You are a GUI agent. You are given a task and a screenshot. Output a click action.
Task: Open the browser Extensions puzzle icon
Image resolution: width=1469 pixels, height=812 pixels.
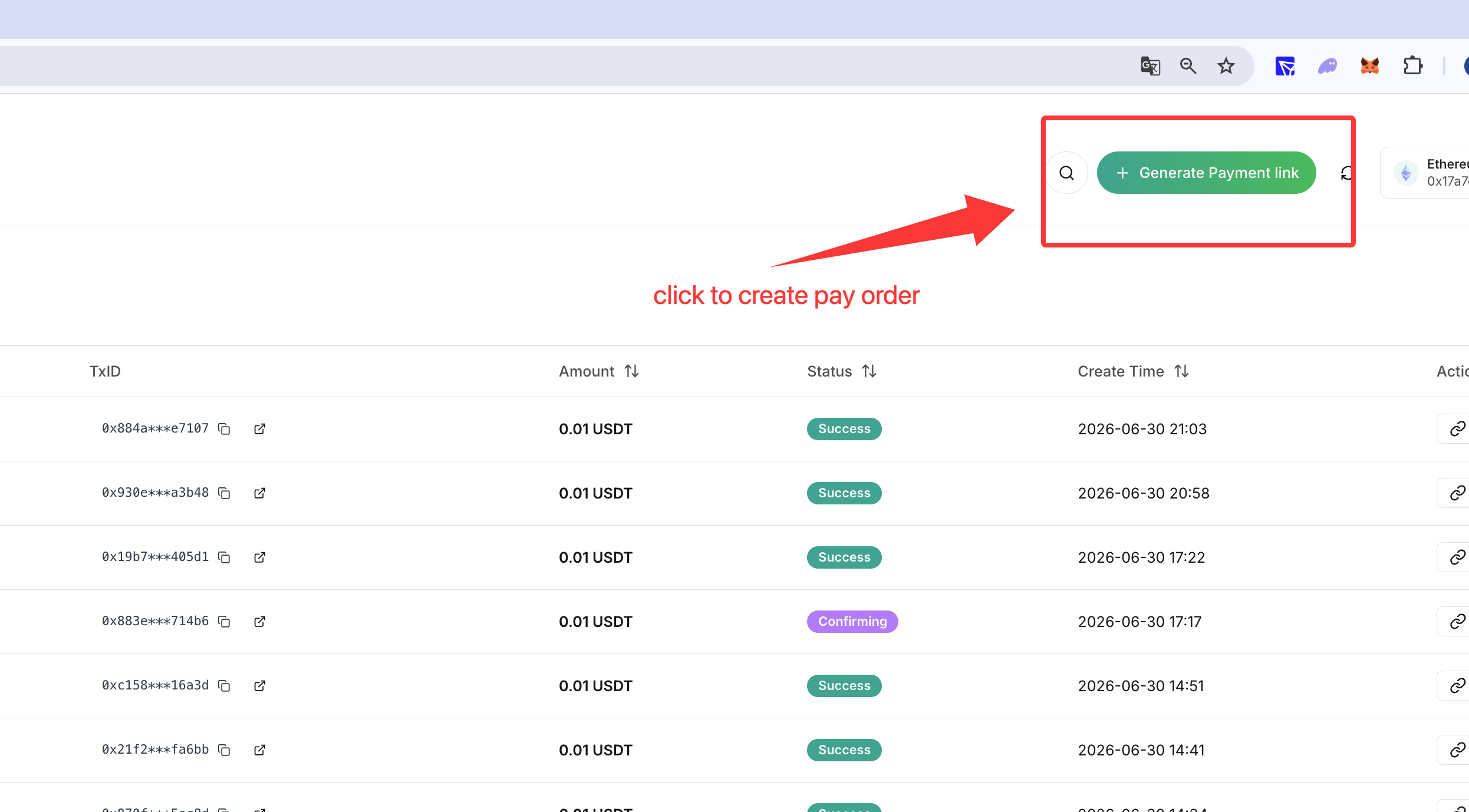click(1412, 66)
